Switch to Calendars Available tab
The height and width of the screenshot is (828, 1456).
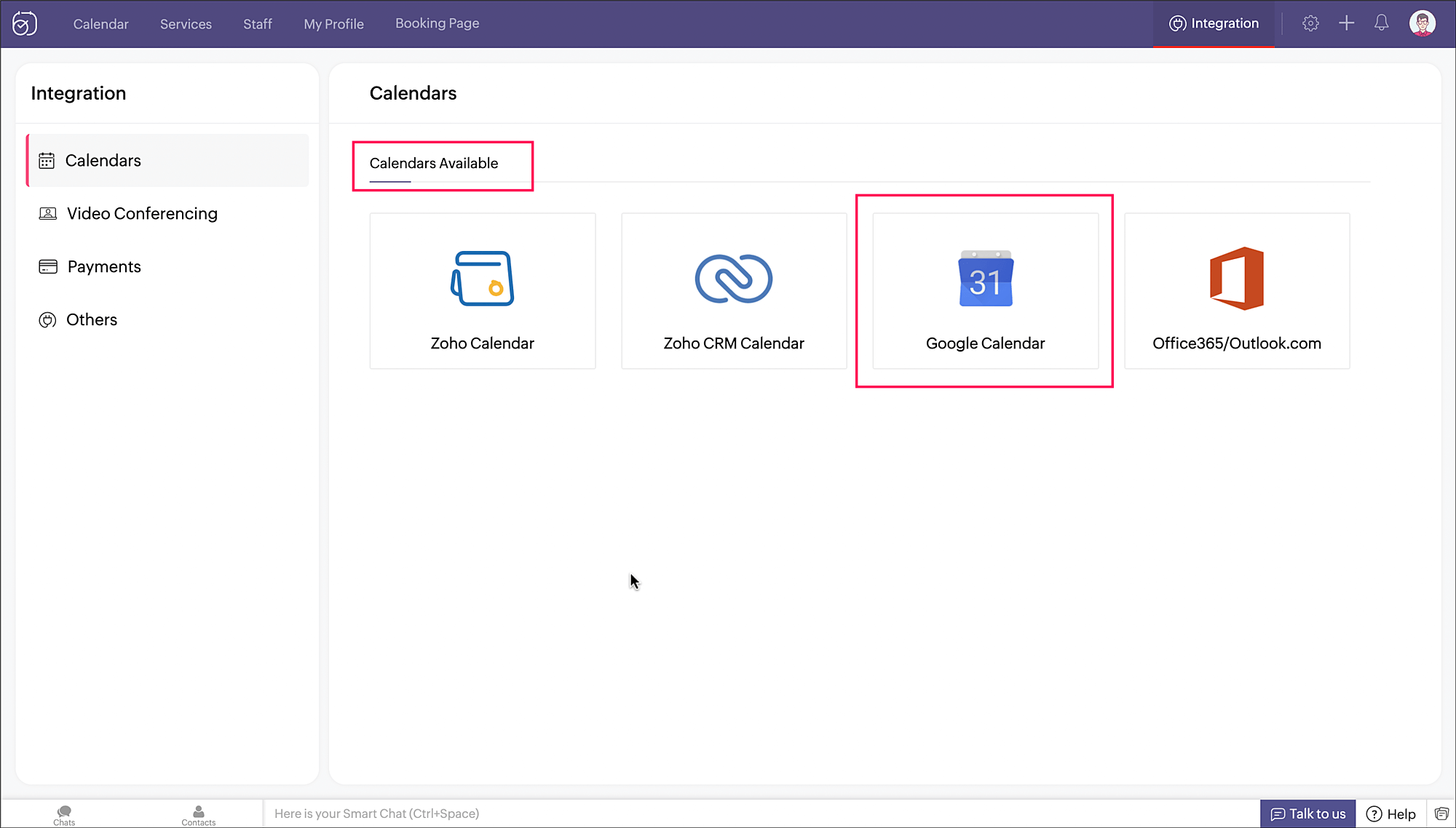(434, 164)
